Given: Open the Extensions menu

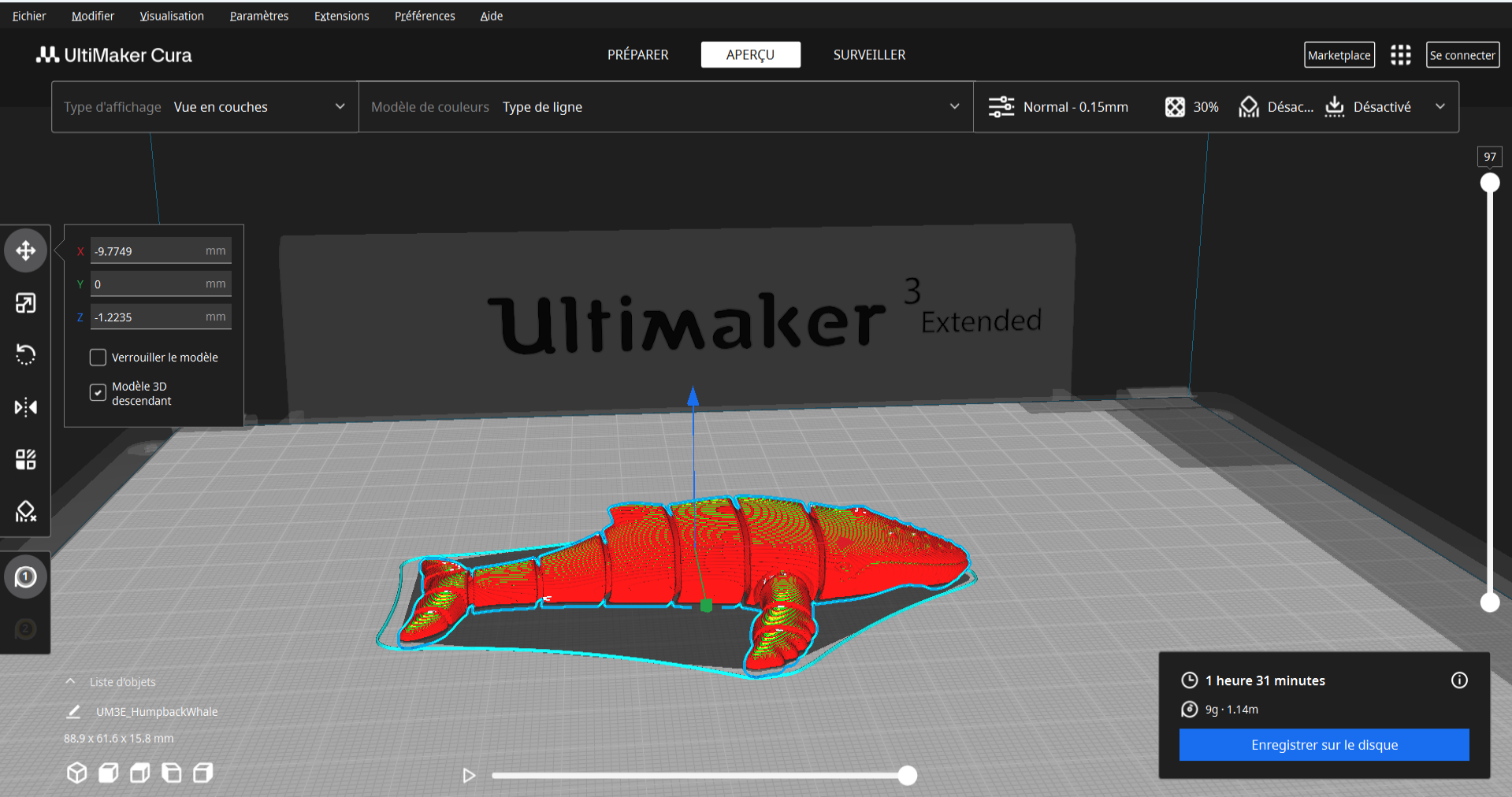Looking at the screenshot, I should 341,16.
